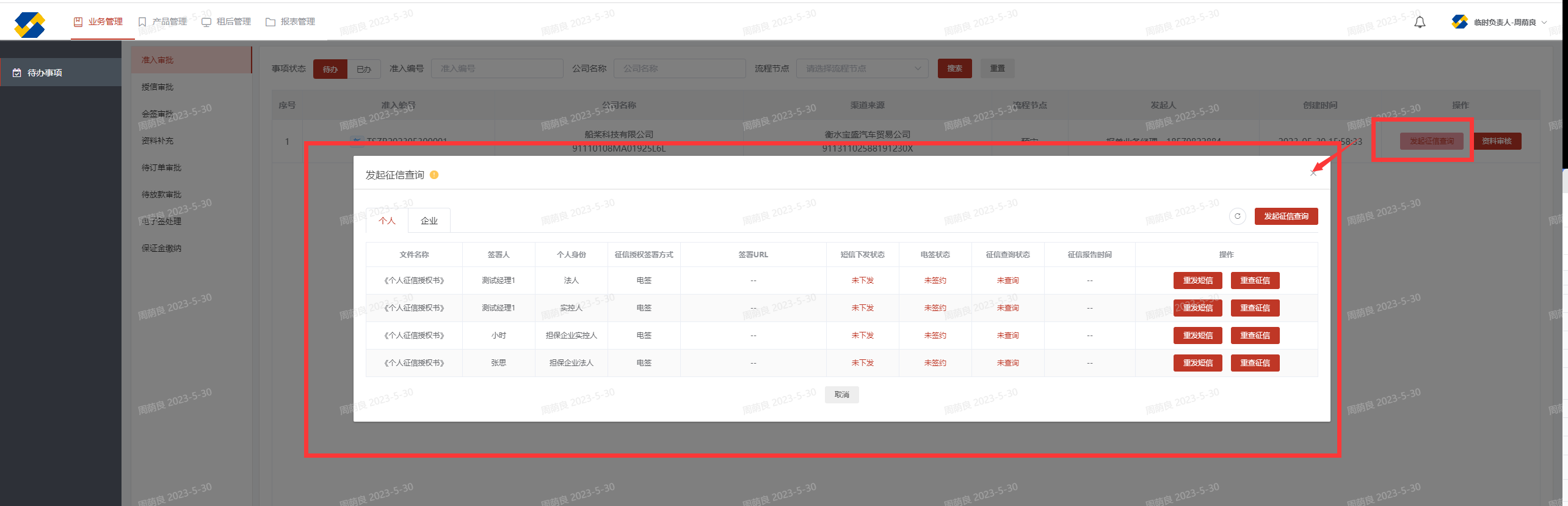Click 重发短信 for 张思 row

[1197, 363]
